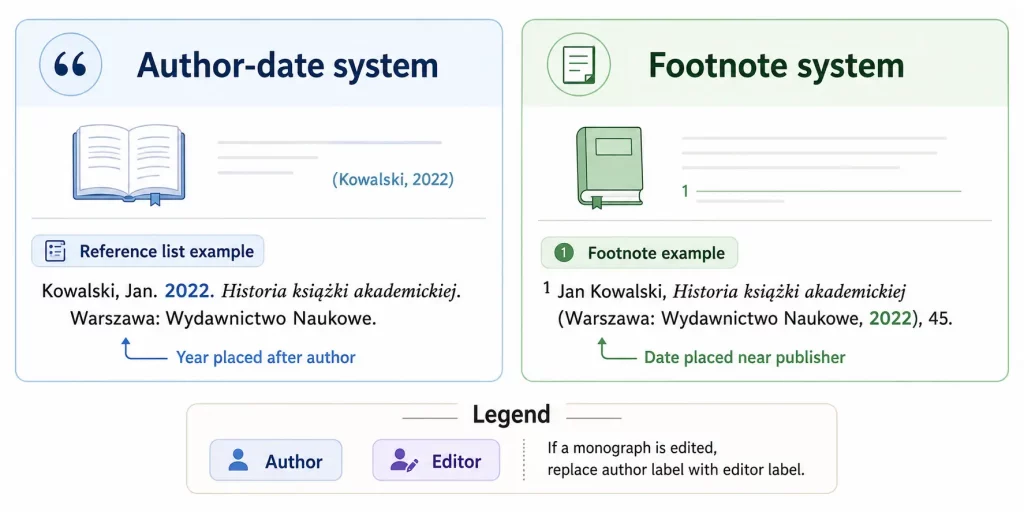The image size is (1024, 512).
Task: Select the Reference list example badge
Action: pyautogui.click(x=148, y=251)
